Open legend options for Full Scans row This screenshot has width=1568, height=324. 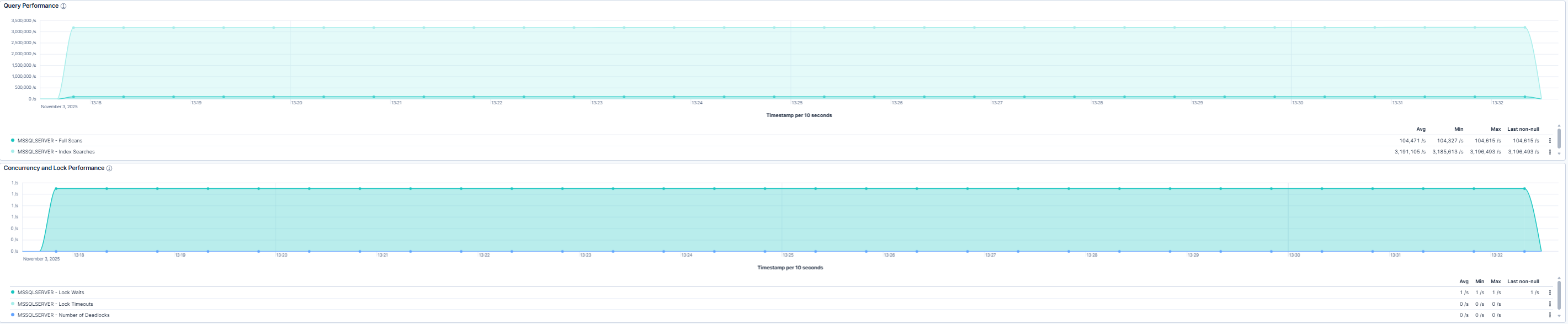(1550, 141)
